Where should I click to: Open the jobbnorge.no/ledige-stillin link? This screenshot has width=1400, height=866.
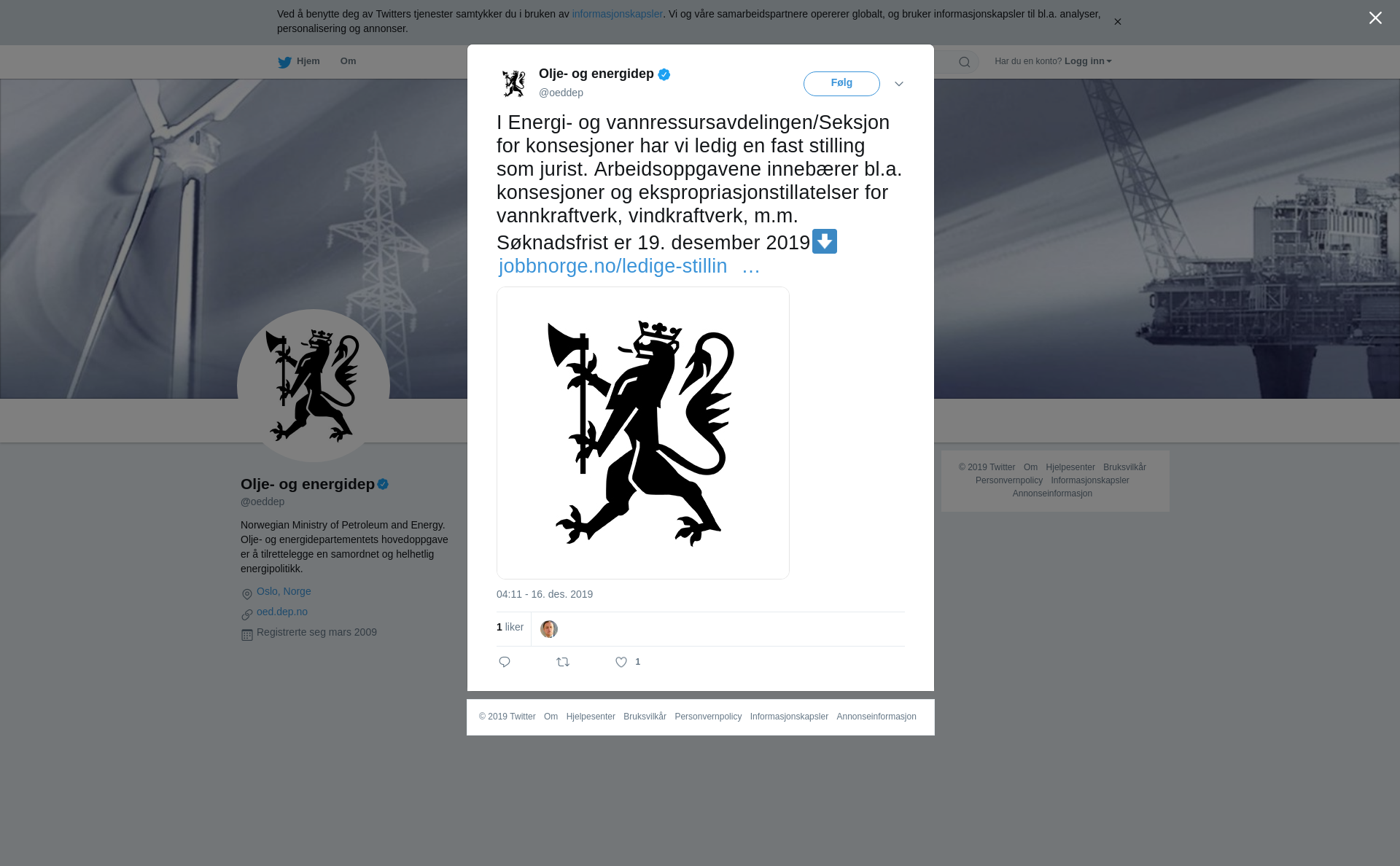pyautogui.click(x=629, y=266)
